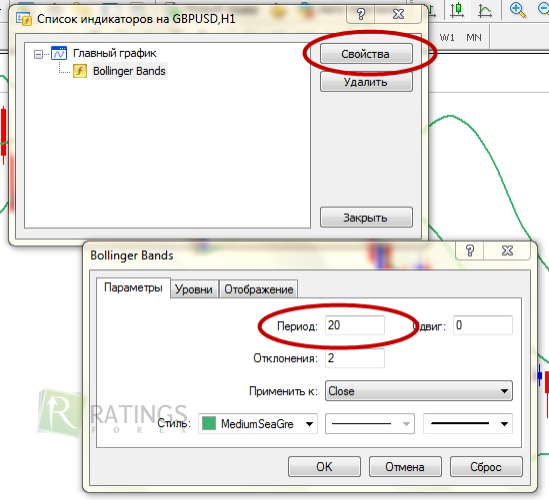Click the Сдвиг input field

[x=482, y=325]
